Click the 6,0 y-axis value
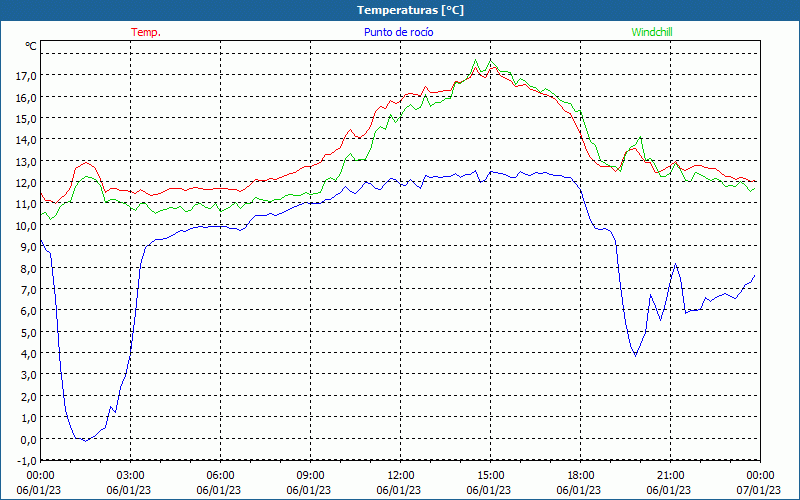The height and width of the screenshot is (500, 800). tap(29, 311)
